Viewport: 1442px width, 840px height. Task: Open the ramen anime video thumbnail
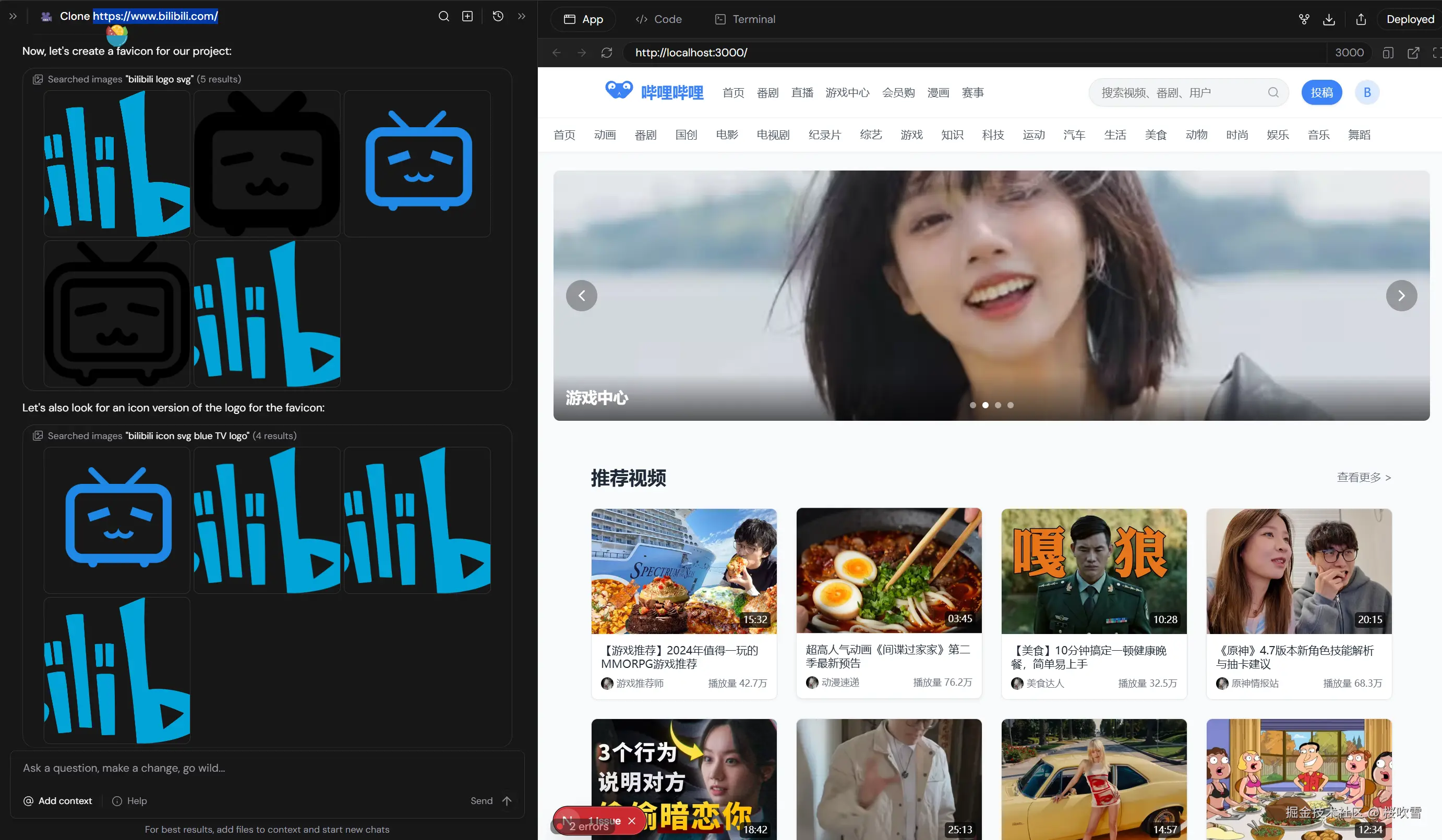point(888,570)
